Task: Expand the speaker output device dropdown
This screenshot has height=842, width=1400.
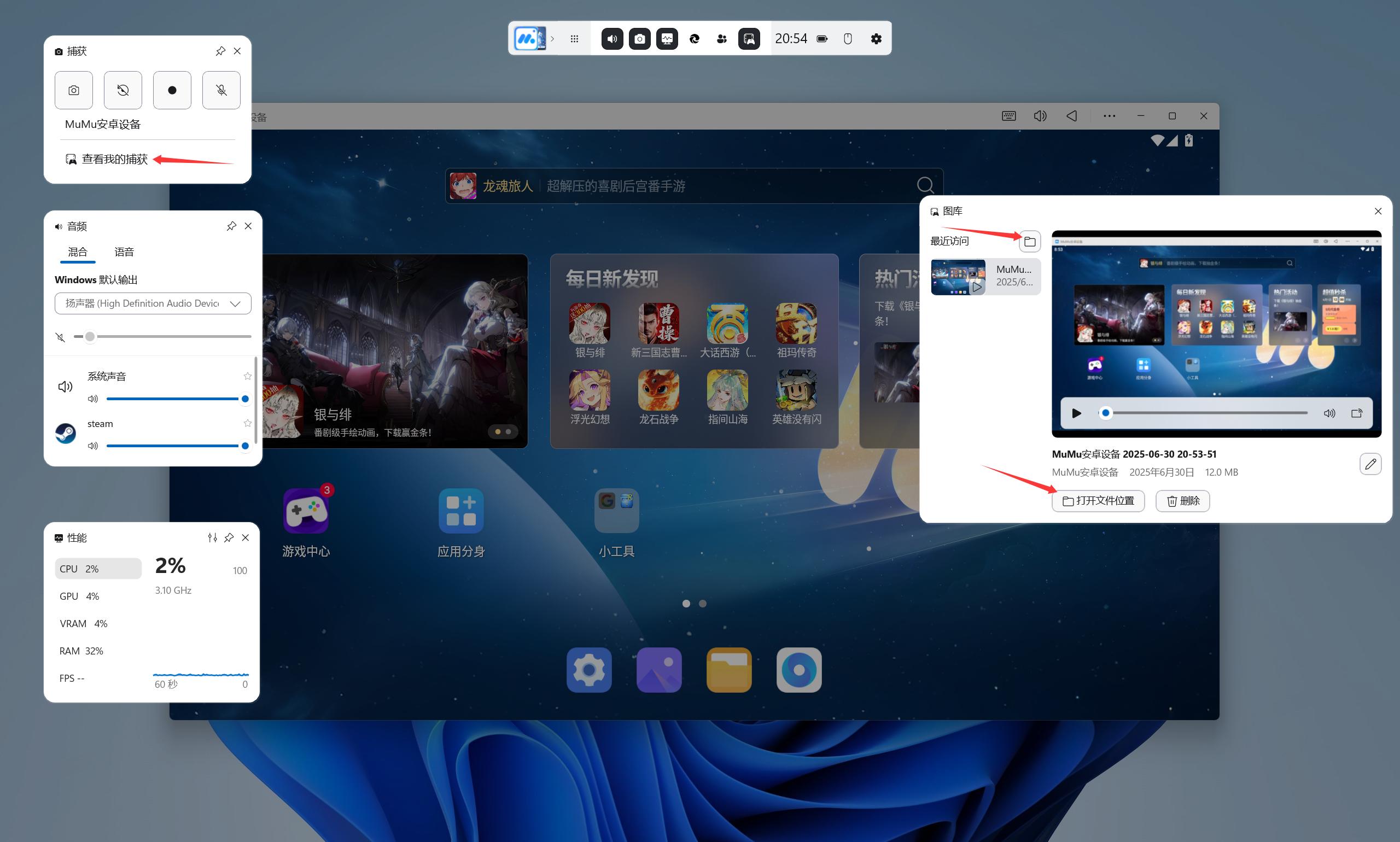Action: tap(235, 303)
